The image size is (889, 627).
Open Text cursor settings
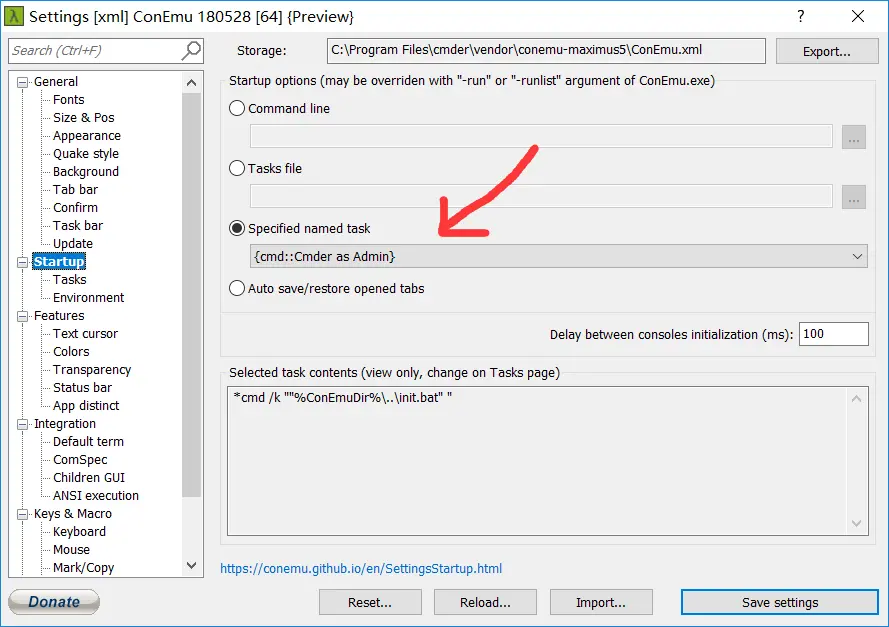[86, 334]
